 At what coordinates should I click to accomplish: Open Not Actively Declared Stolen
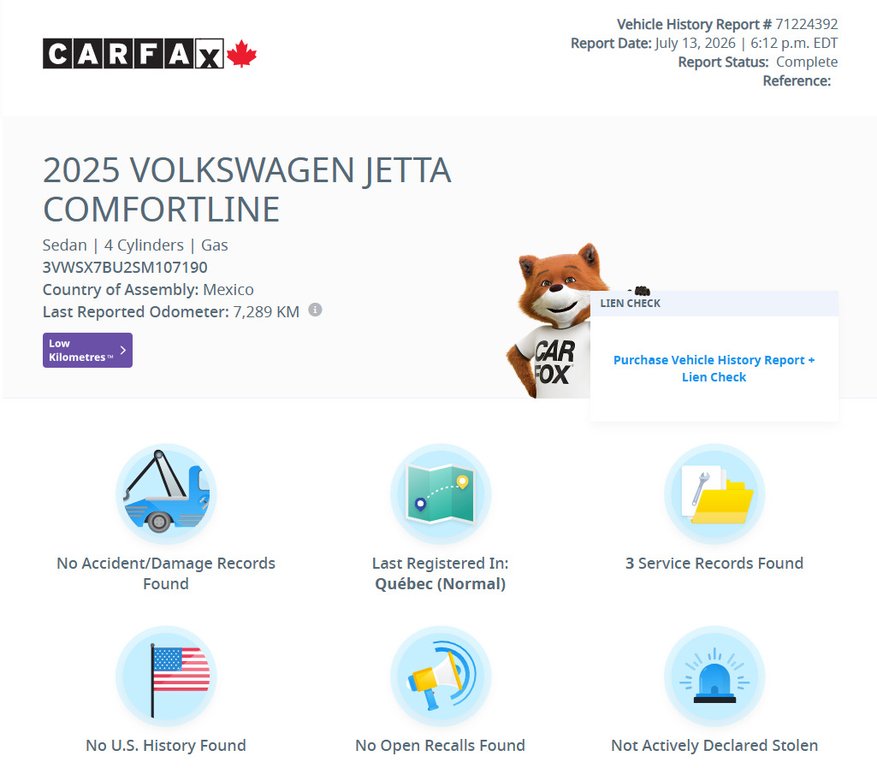click(714, 745)
